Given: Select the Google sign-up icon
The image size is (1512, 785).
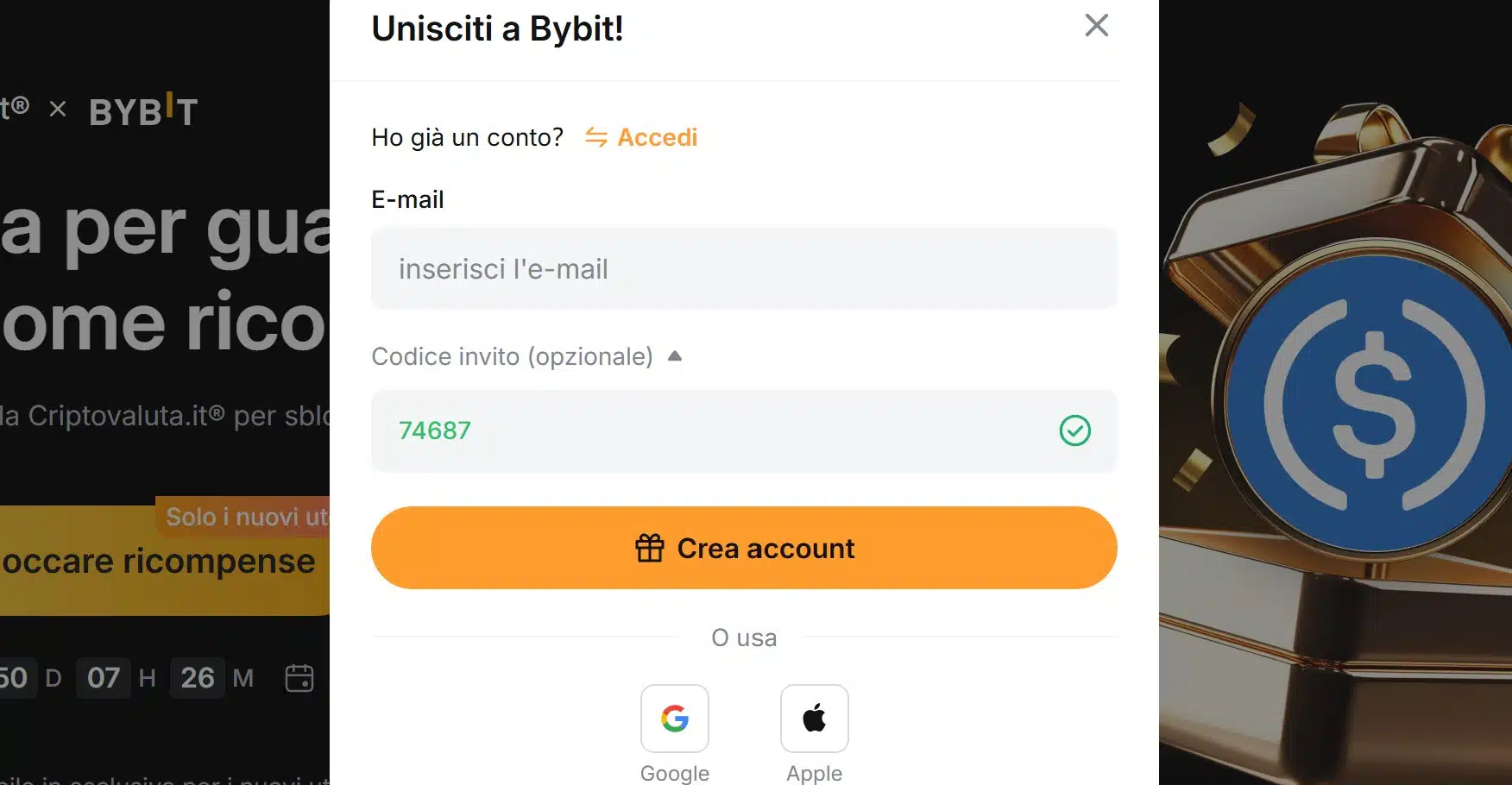Looking at the screenshot, I should click(x=674, y=719).
